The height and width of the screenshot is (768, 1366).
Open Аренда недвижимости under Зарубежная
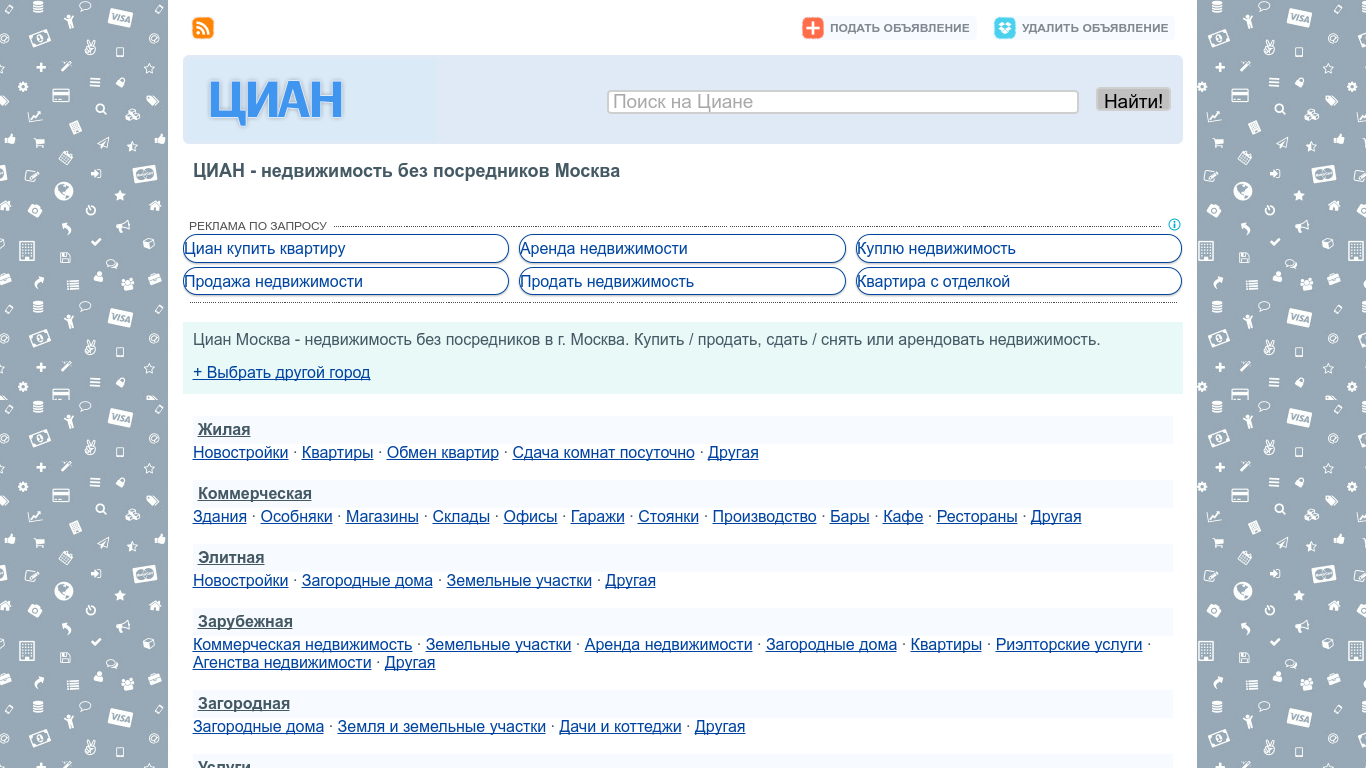(668, 645)
